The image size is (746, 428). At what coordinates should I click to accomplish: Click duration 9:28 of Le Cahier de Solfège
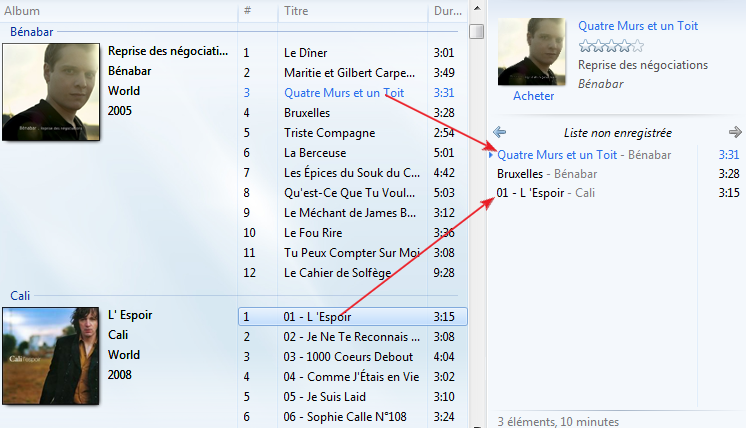pyautogui.click(x=444, y=273)
